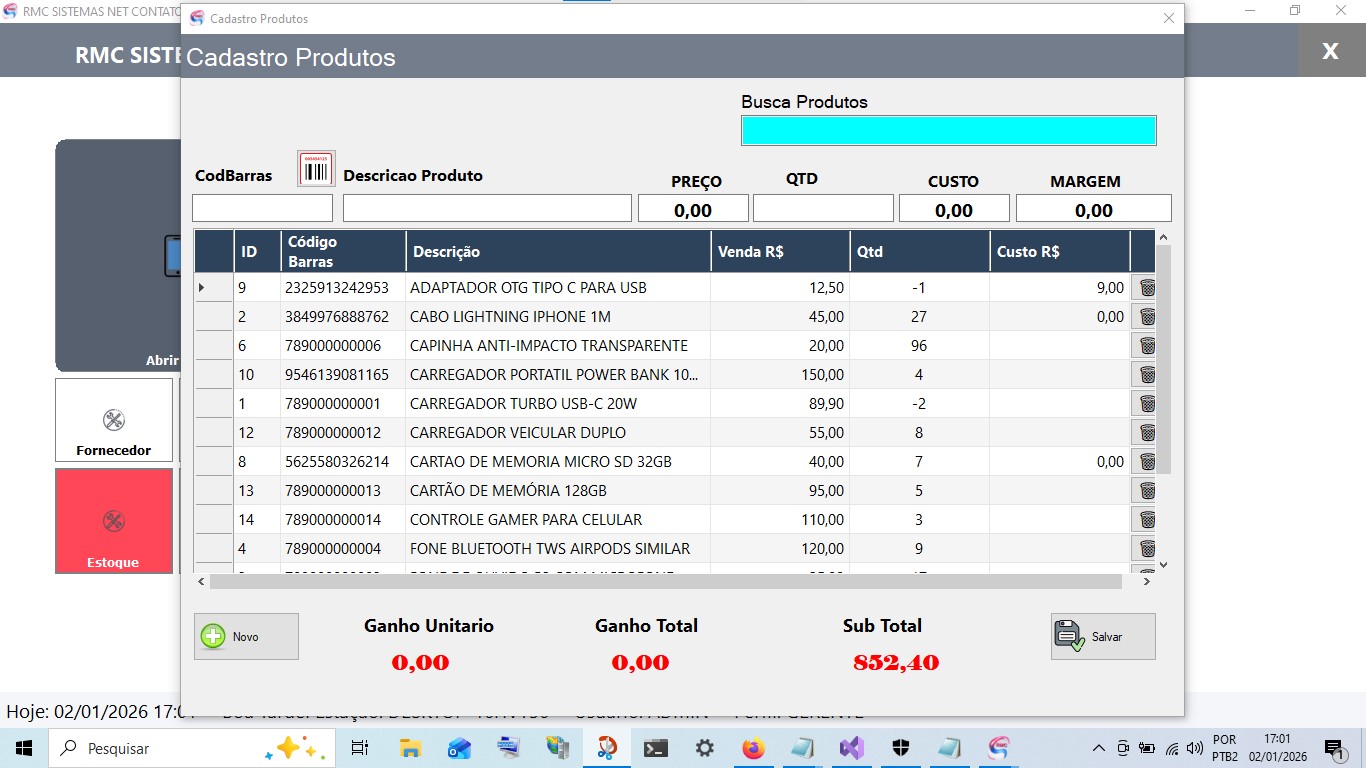Click trash icon for CABO LIGHTNING IPHONE 1M

click(1147, 317)
